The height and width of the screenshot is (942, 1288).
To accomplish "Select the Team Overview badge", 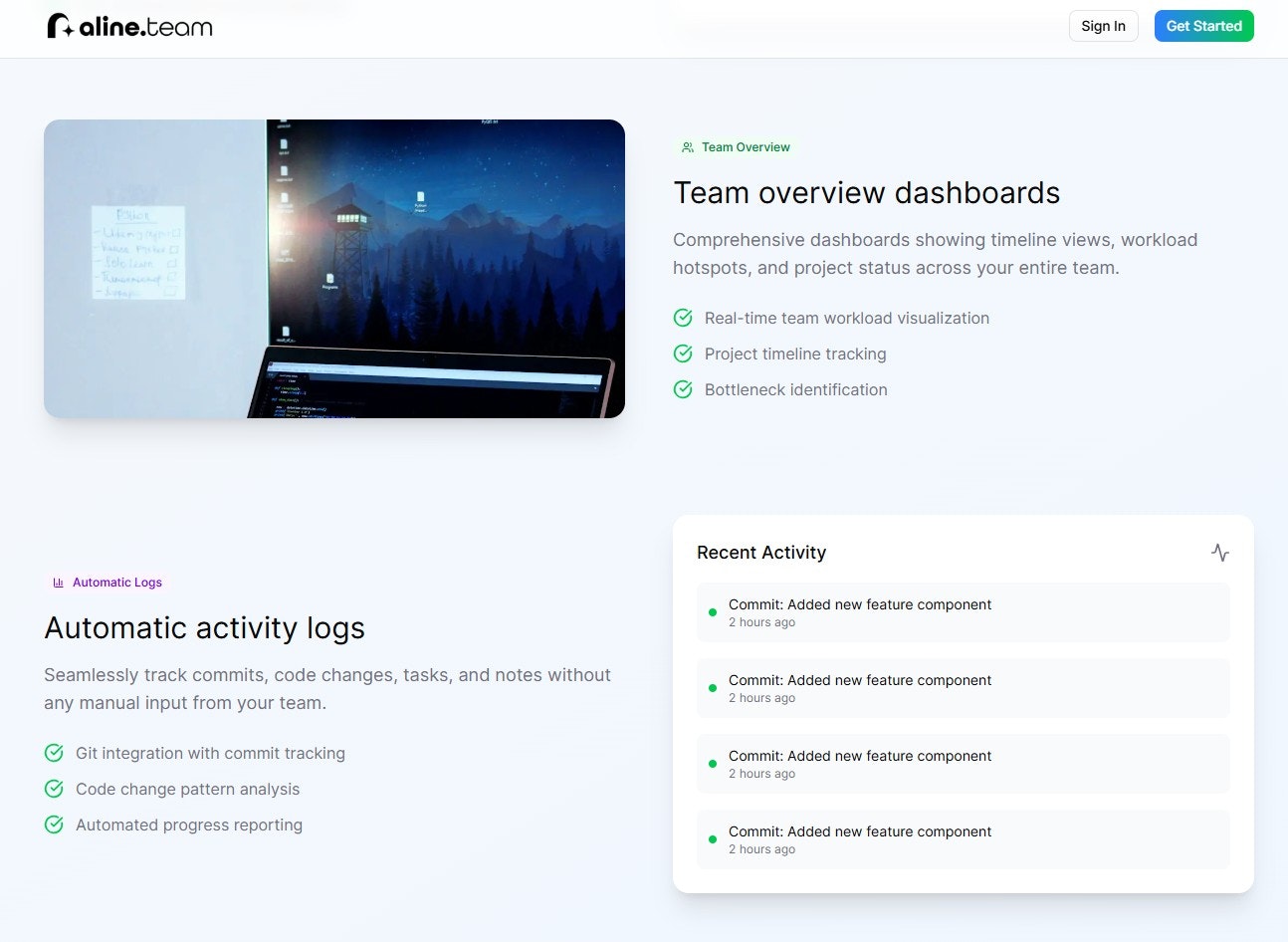I will 737,146.
